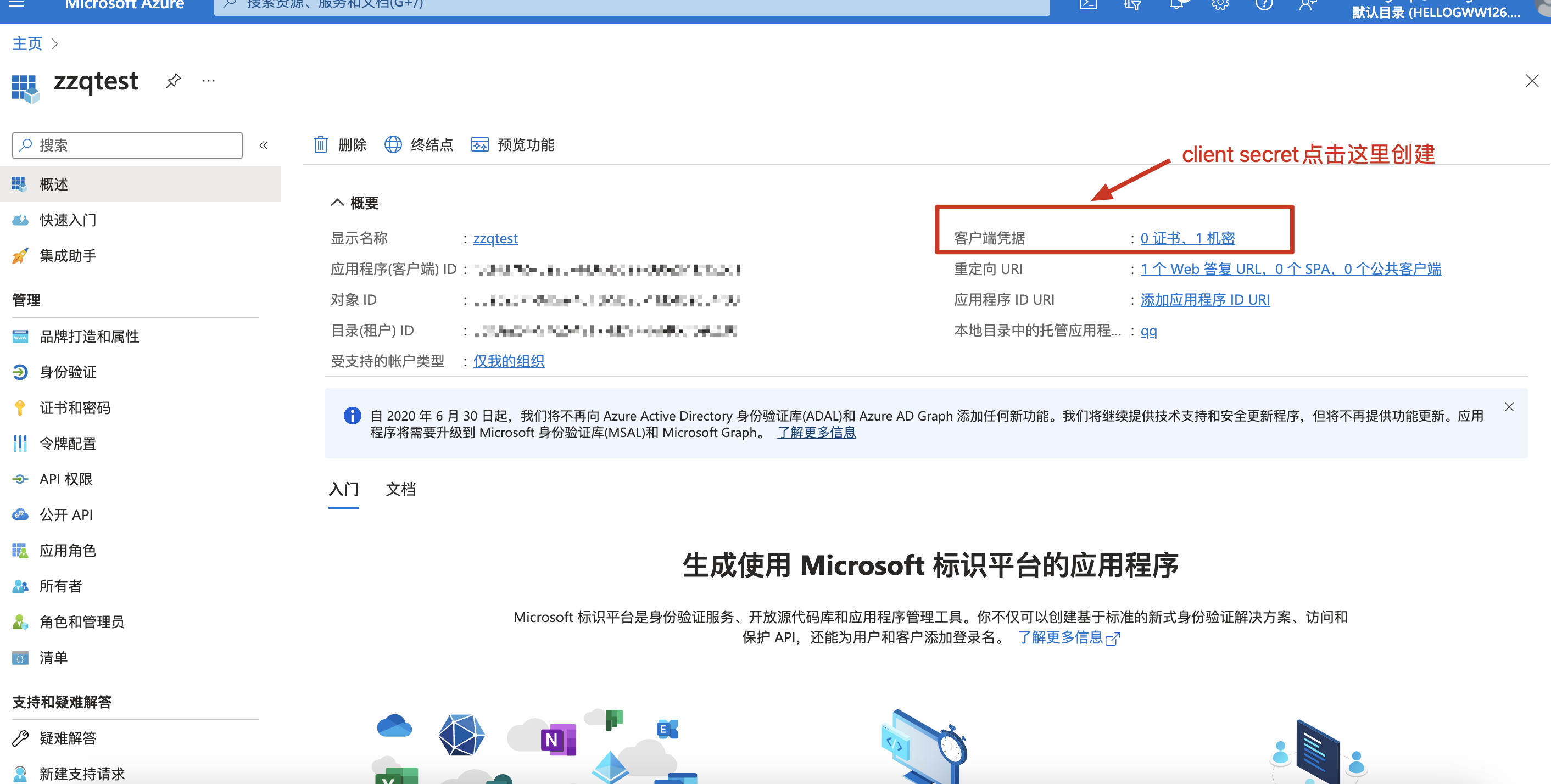Focus the sidebar 搜索 box
The height and width of the screenshot is (784, 1551).
tap(127, 145)
